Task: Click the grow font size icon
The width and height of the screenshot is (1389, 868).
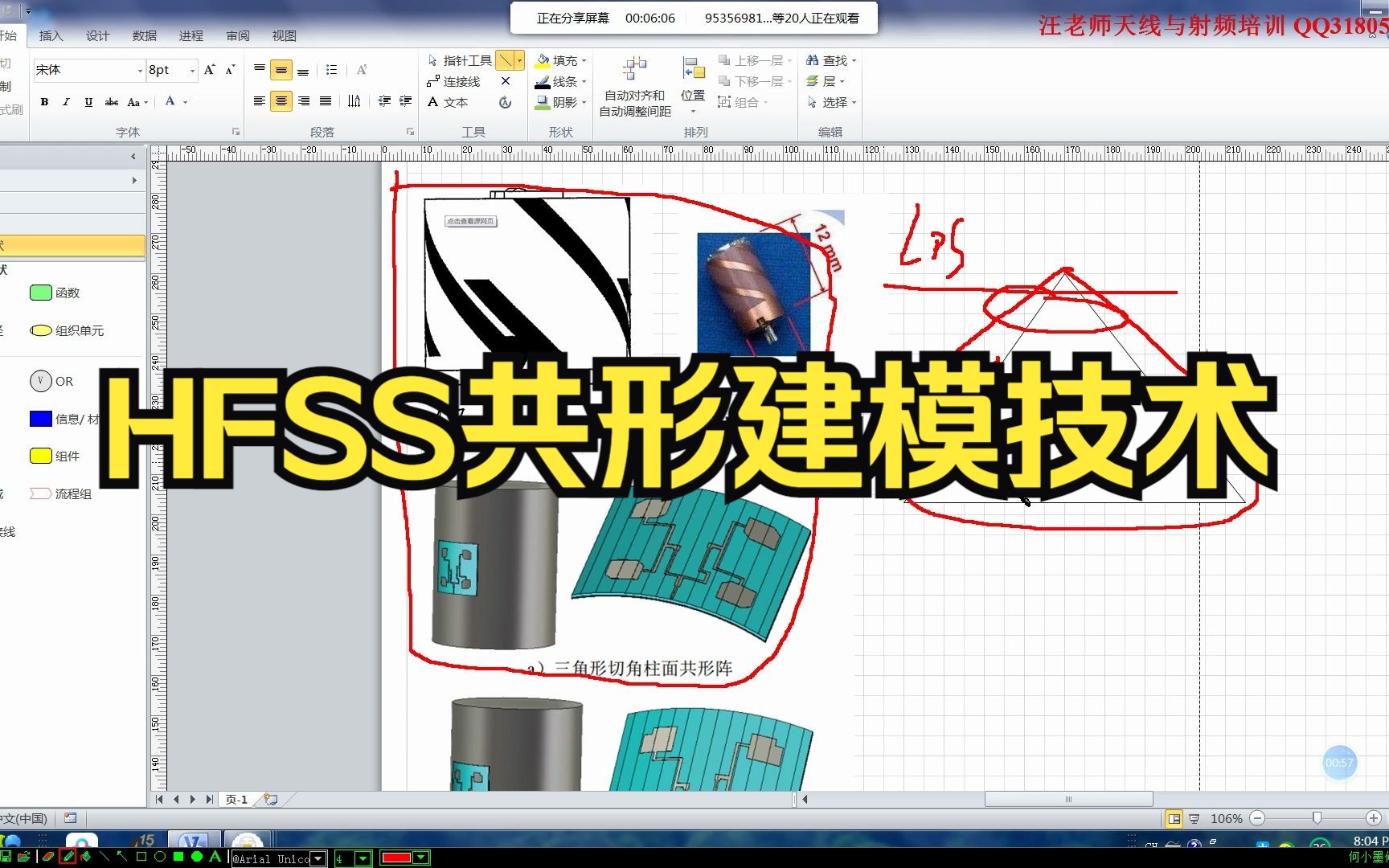Action: [x=210, y=70]
